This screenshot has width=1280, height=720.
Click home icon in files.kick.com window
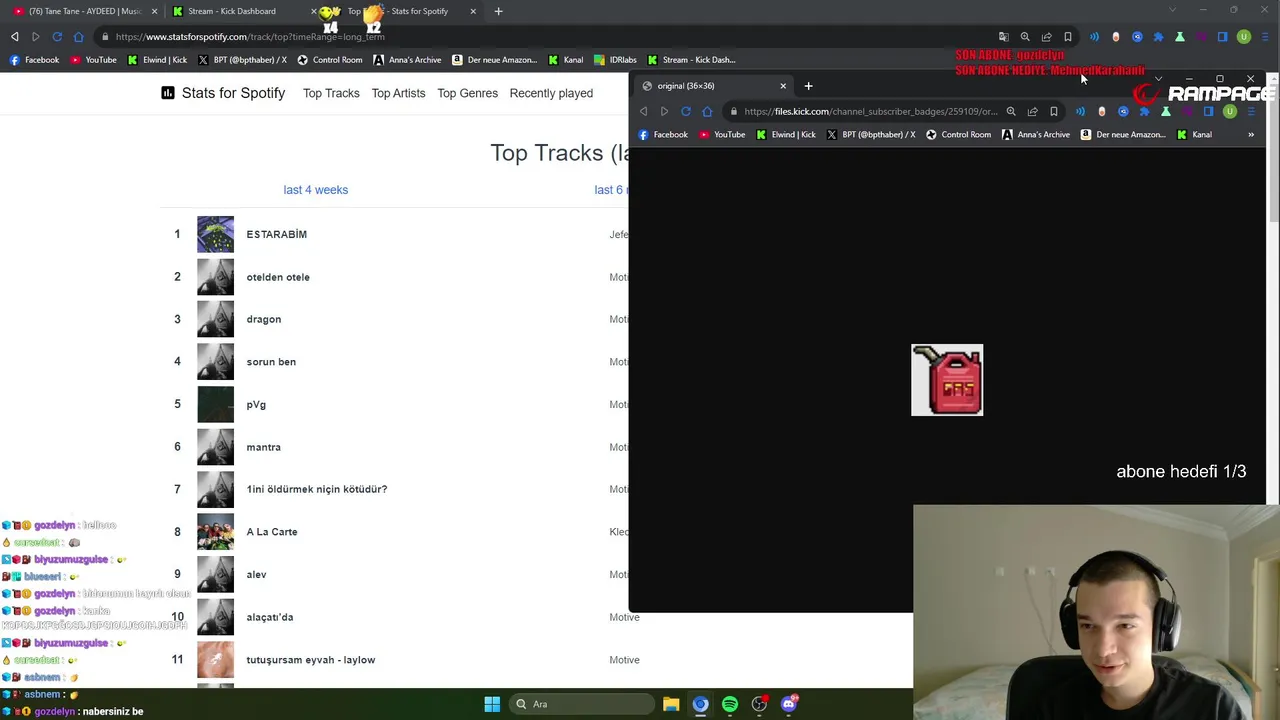707,112
